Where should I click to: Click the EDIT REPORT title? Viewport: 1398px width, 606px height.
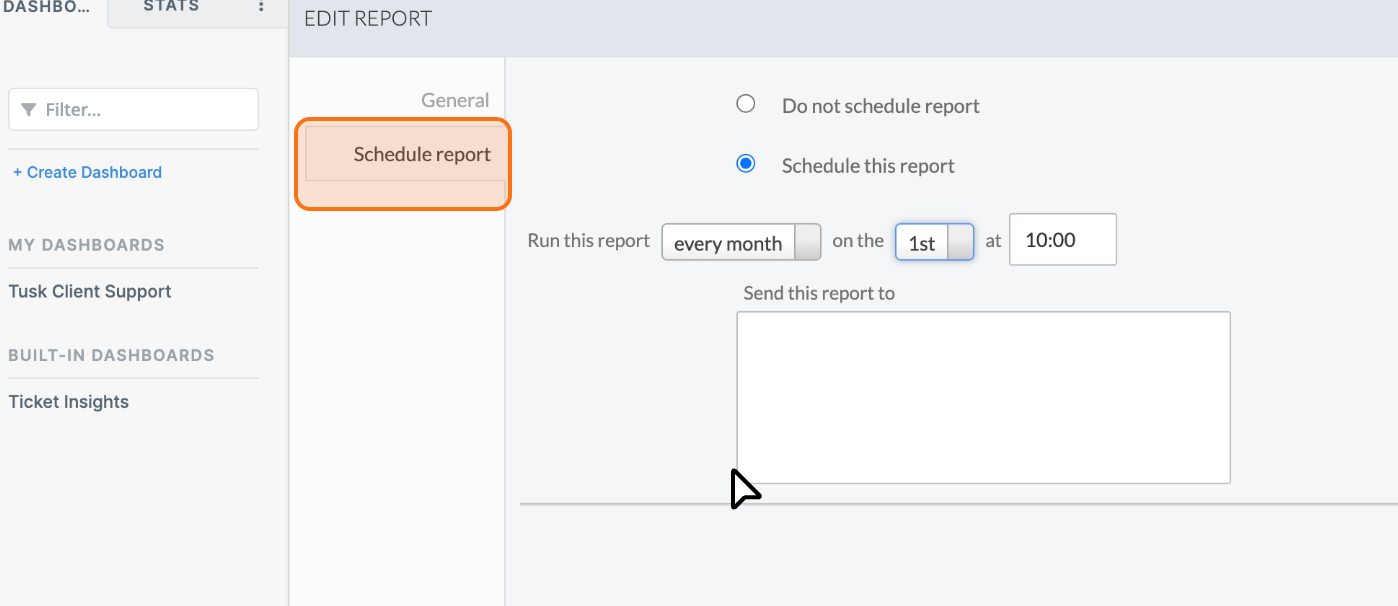[368, 18]
